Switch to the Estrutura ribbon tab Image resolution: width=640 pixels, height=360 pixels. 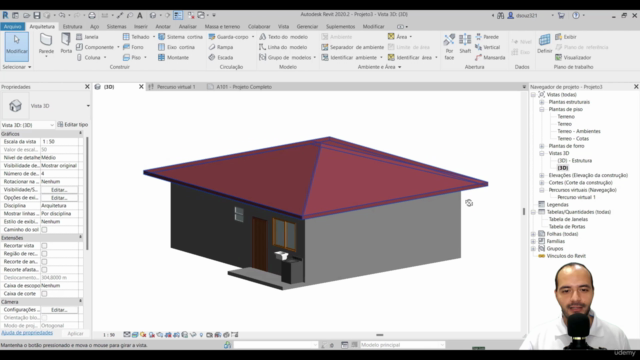(x=72, y=27)
